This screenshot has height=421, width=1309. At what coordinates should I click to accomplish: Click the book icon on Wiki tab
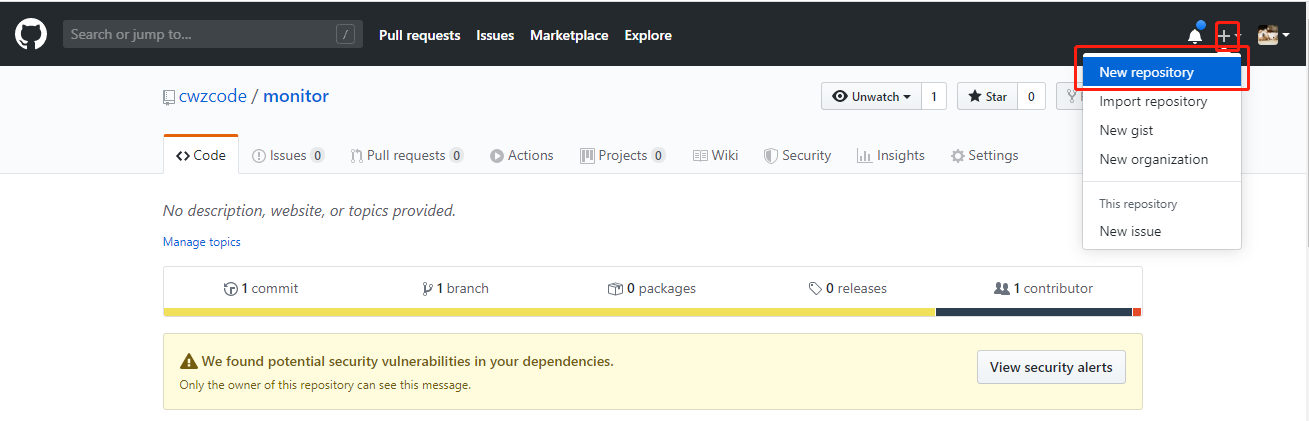click(701, 156)
